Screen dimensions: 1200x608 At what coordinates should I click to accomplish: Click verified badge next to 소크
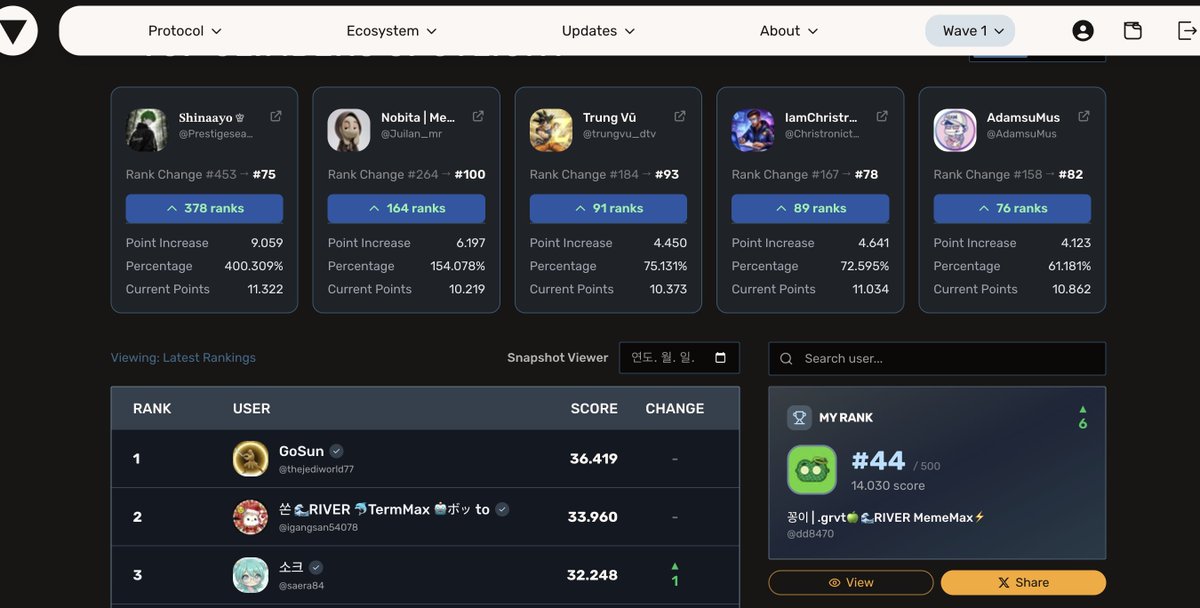click(316, 567)
